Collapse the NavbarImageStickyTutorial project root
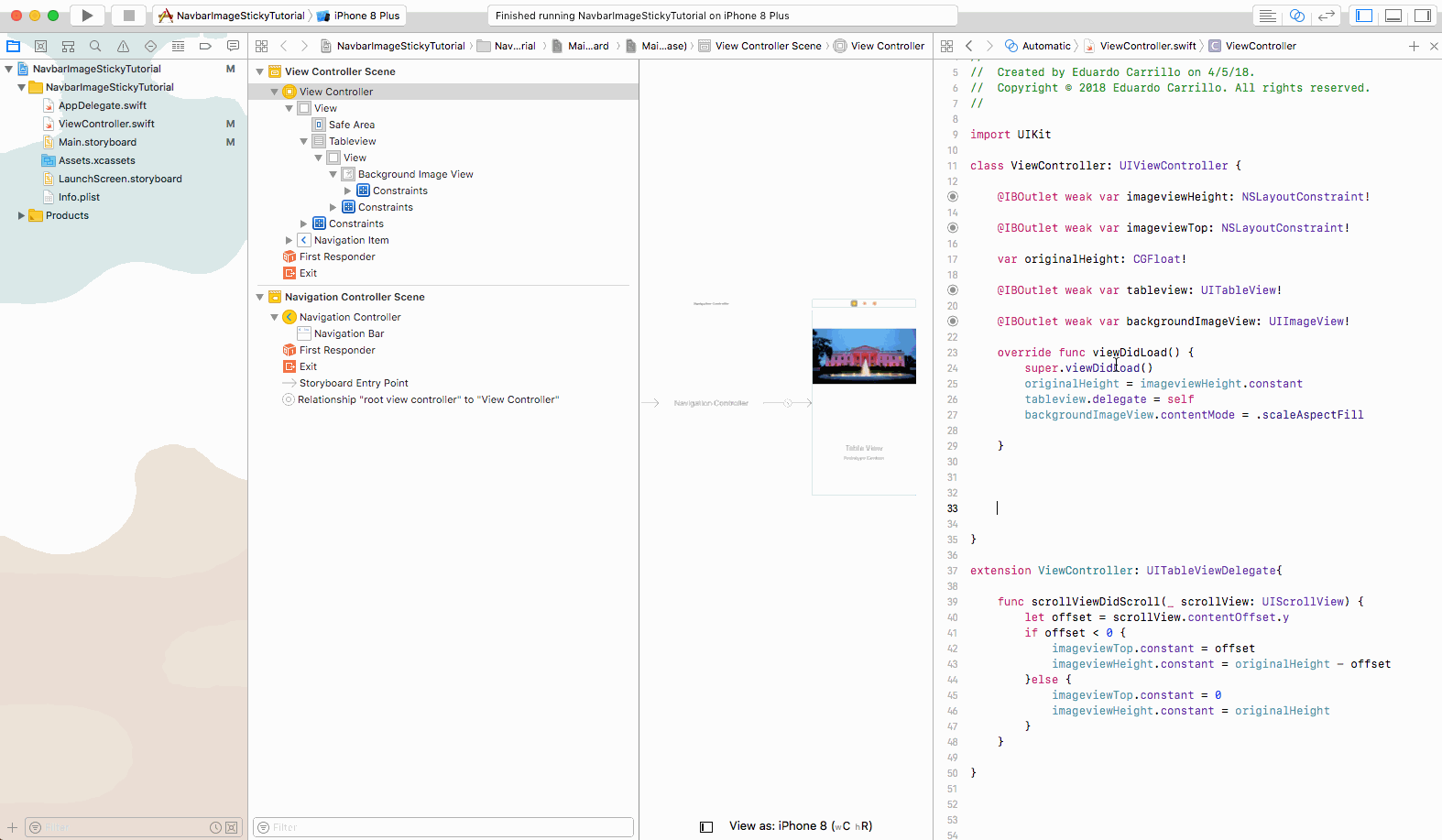The image size is (1442, 840). click(8, 69)
